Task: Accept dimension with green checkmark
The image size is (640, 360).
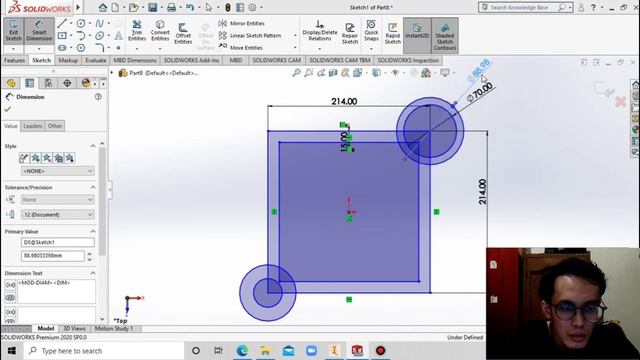Action: (7, 109)
